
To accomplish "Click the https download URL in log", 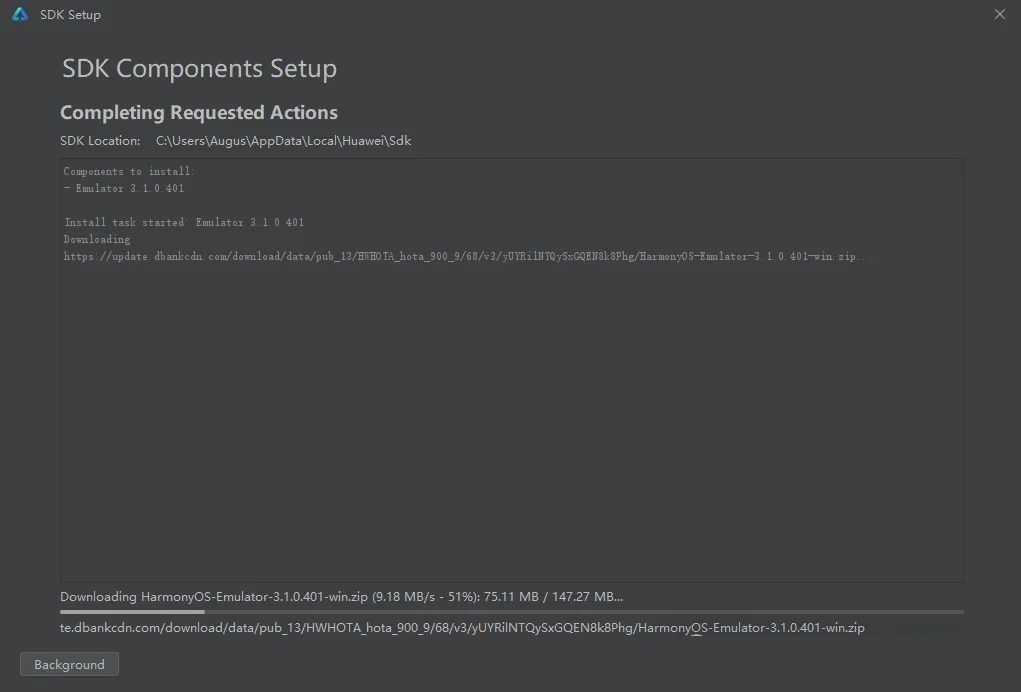I will [x=467, y=256].
